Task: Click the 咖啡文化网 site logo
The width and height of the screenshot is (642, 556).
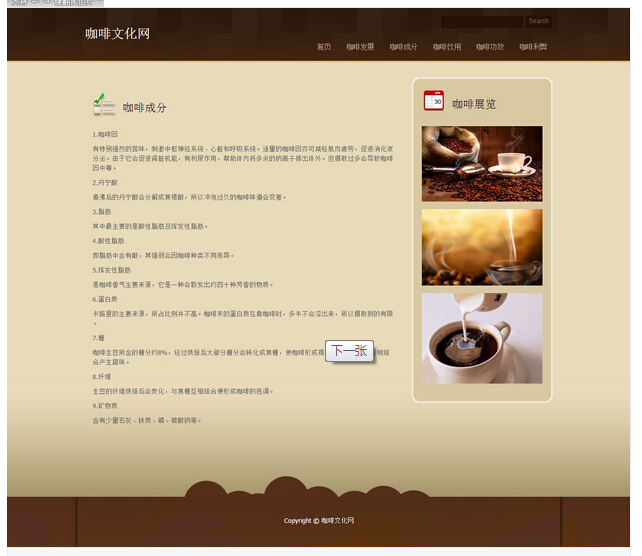Action: click(117, 34)
